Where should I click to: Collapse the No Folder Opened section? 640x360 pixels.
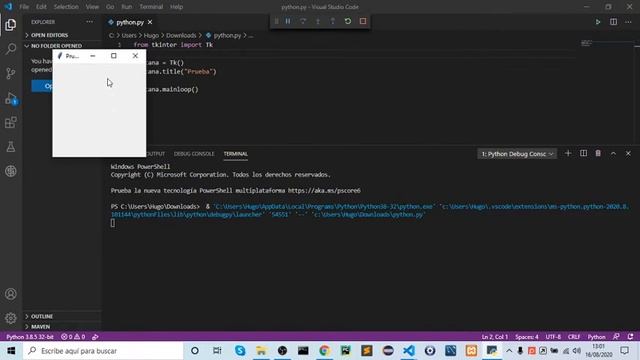(62, 46)
